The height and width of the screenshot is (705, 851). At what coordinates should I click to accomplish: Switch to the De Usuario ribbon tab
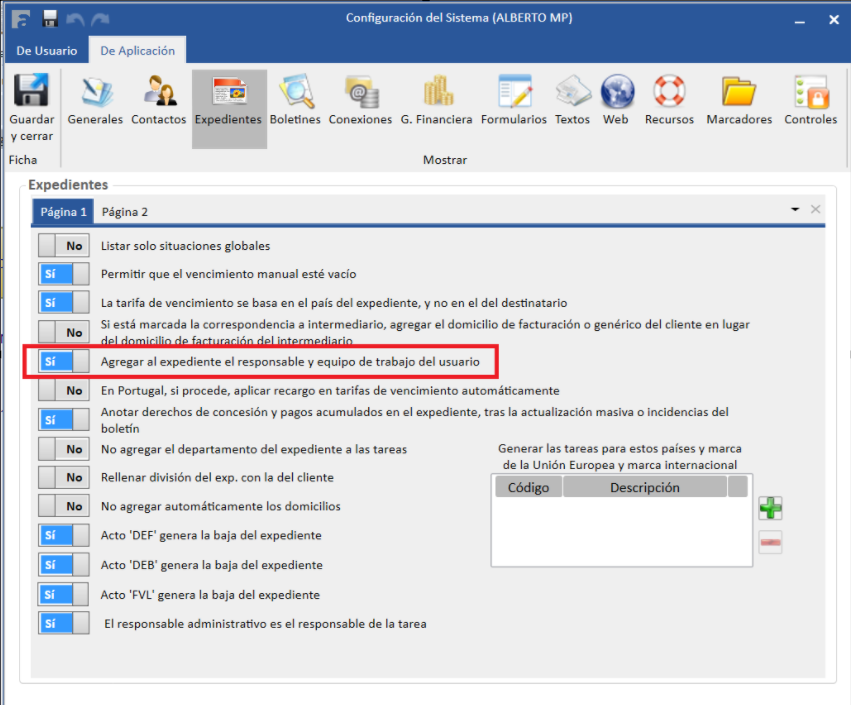(x=46, y=51)
